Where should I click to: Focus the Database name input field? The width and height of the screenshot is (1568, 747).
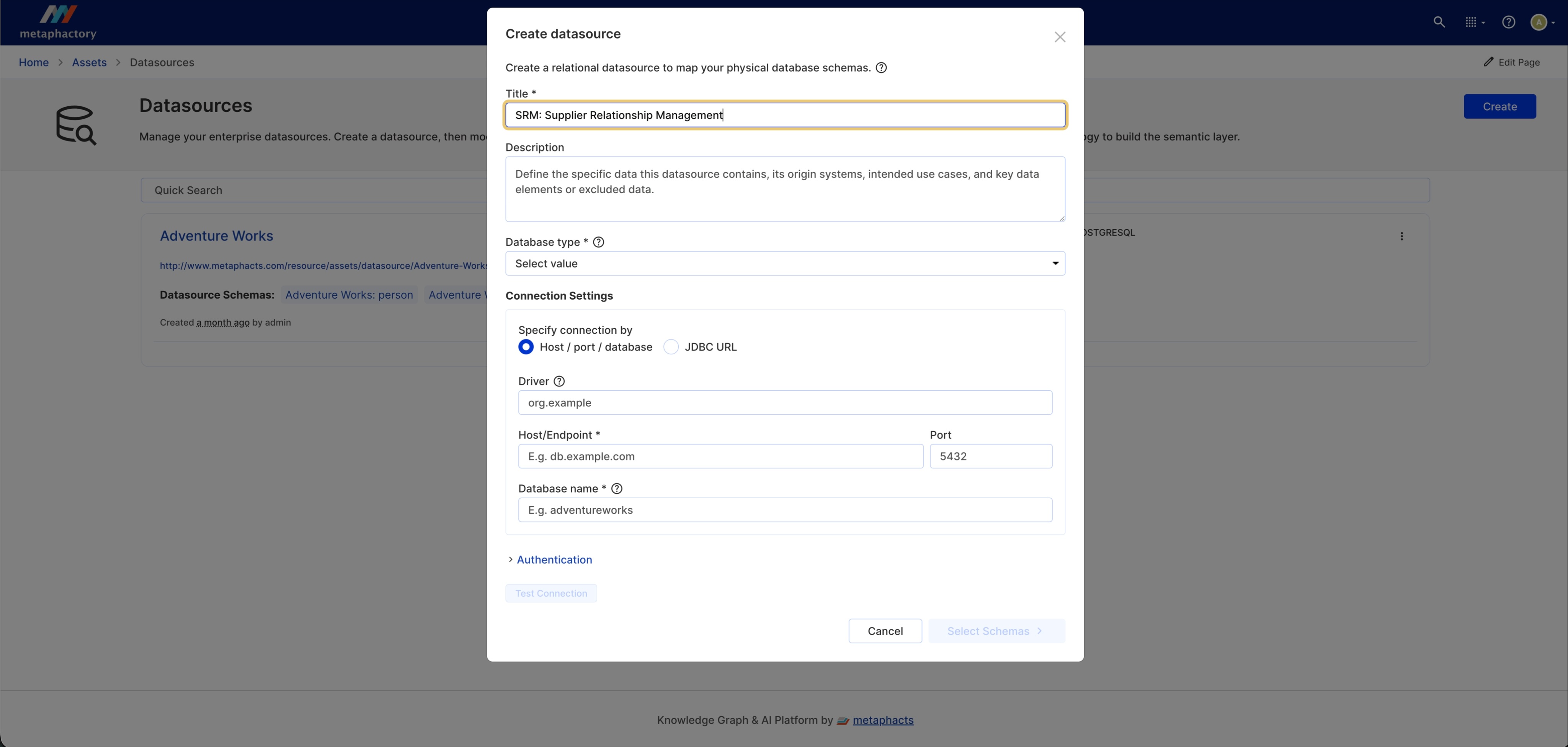(785, 510)
